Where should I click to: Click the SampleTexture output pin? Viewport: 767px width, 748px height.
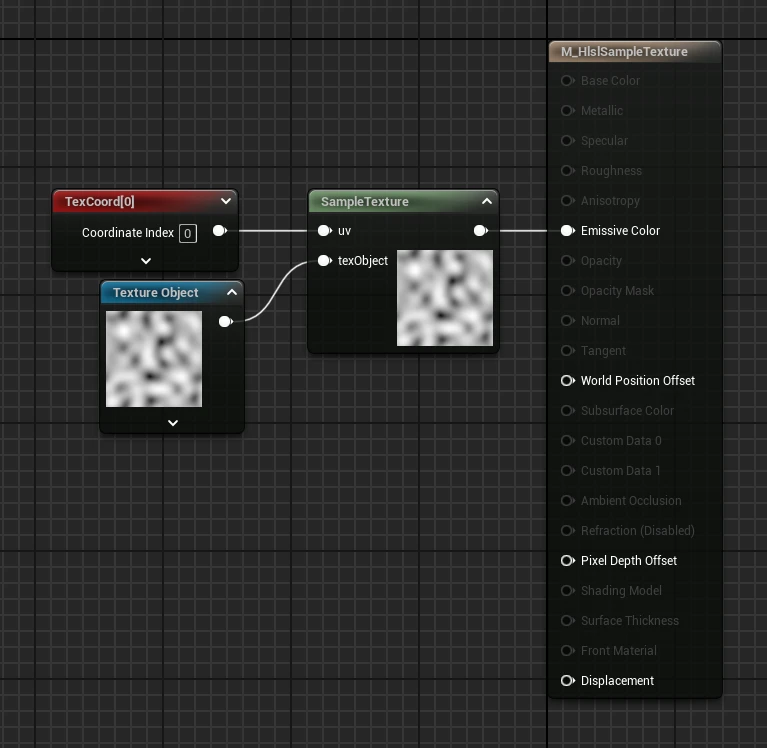click(x=480, y=231)
